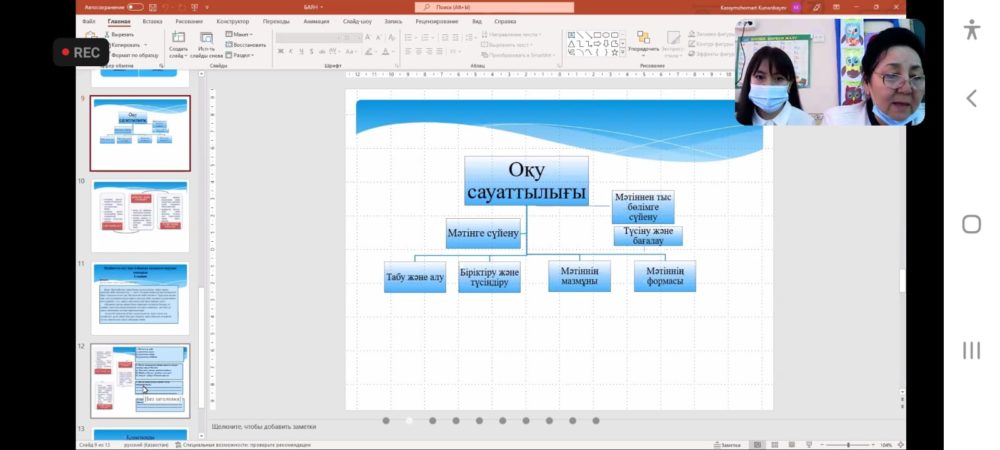Switch to the Рецензирование tab
This screenshot has width=1000, height=450.
pos(436,21)
